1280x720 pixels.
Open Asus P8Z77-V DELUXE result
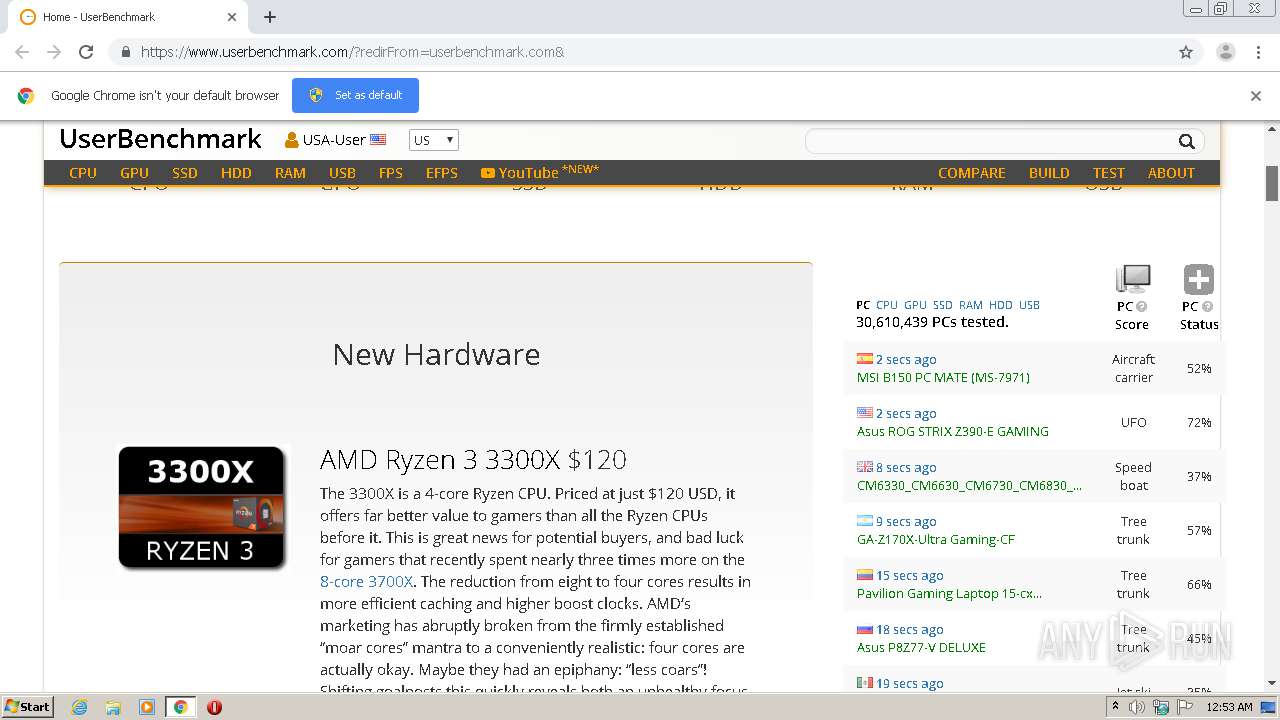tap(921, 647)
